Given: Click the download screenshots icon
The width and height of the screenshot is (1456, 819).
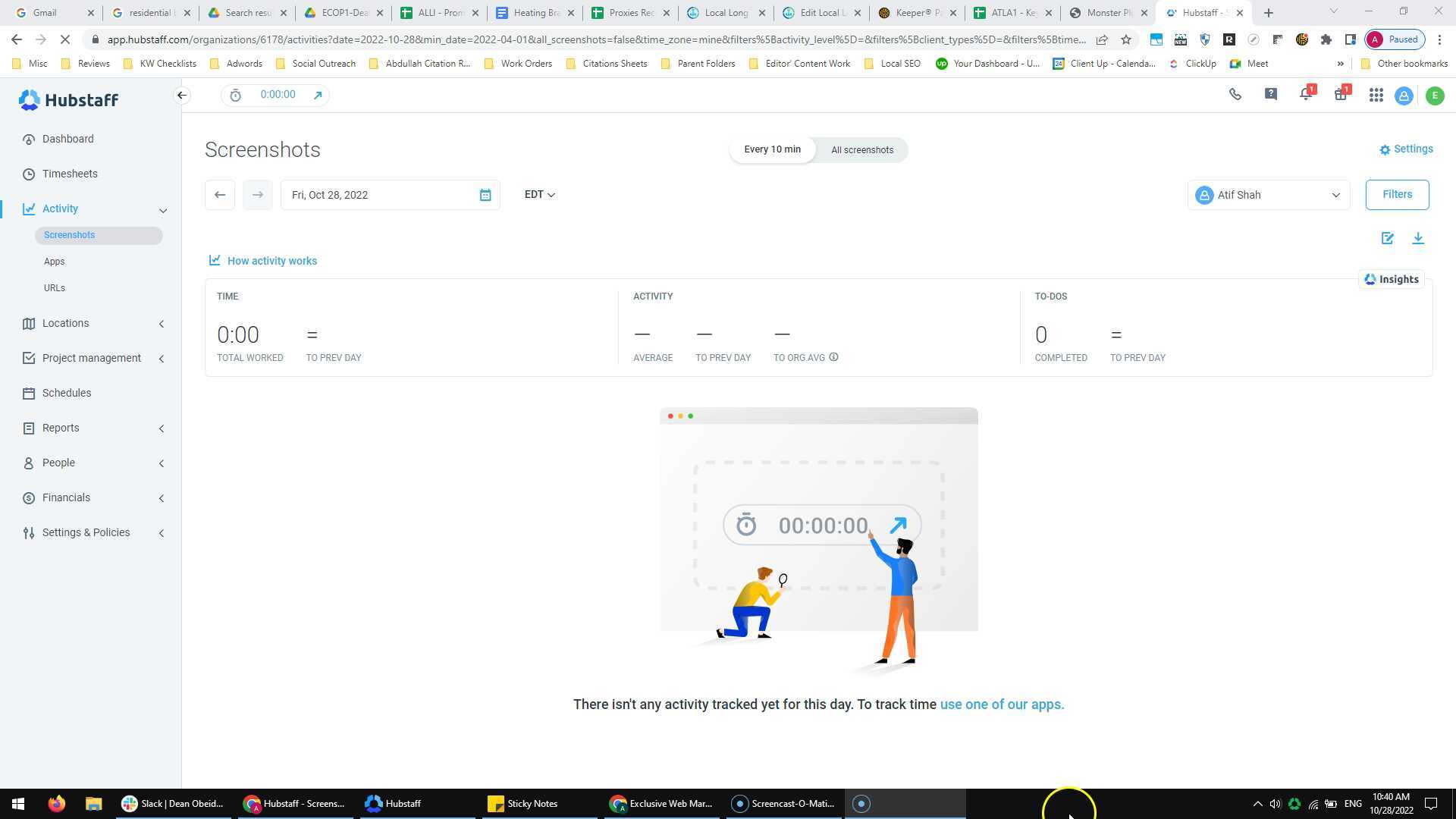Looking at the screenshot, I should tap(1417, 239).
